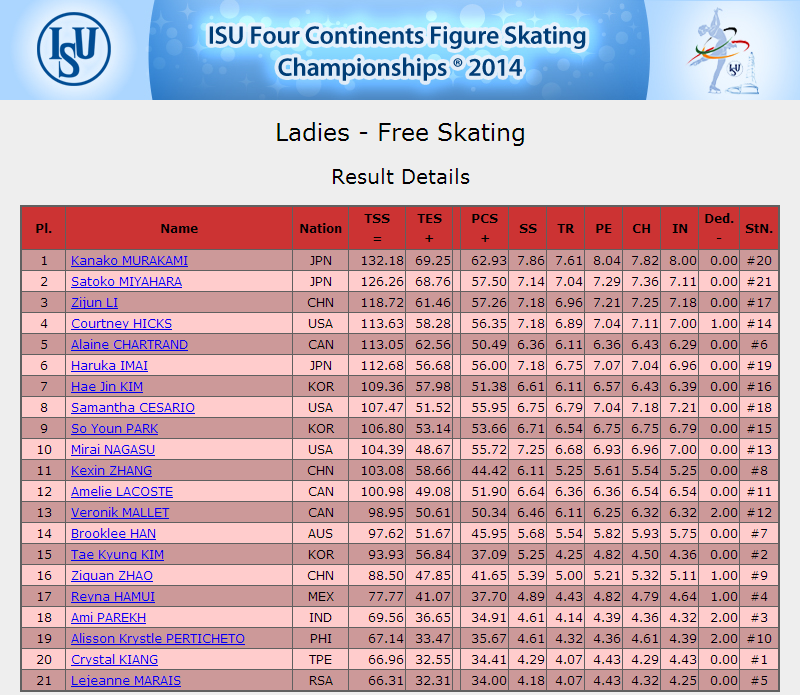Click the Hae Jin KIM link
The width and height of the screenshot is (800, 695).
(x=107, y=386)
